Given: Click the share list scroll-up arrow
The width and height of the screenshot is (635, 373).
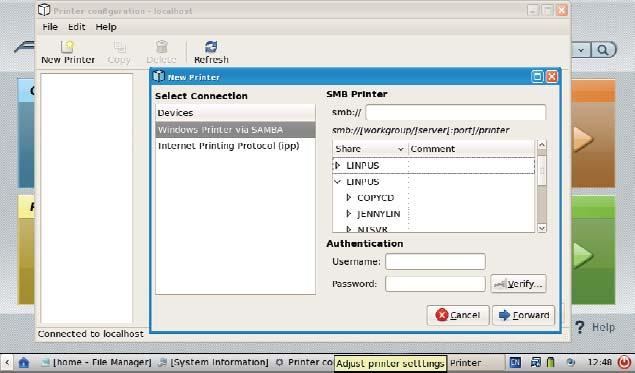Looking at the screenshot, I should pyautogui.click(x=542, y=145).
